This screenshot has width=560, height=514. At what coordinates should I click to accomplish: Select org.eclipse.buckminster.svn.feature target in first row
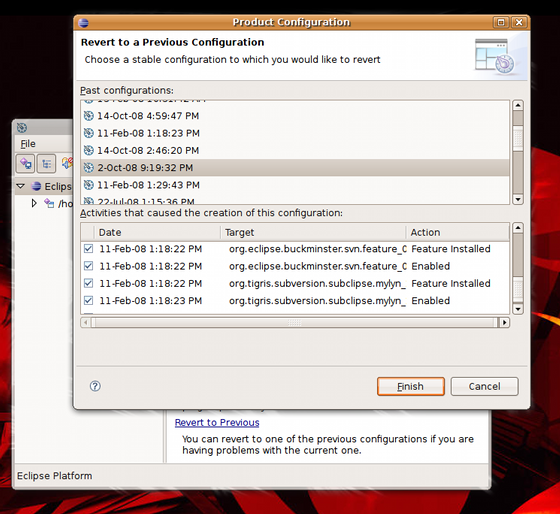318,249
